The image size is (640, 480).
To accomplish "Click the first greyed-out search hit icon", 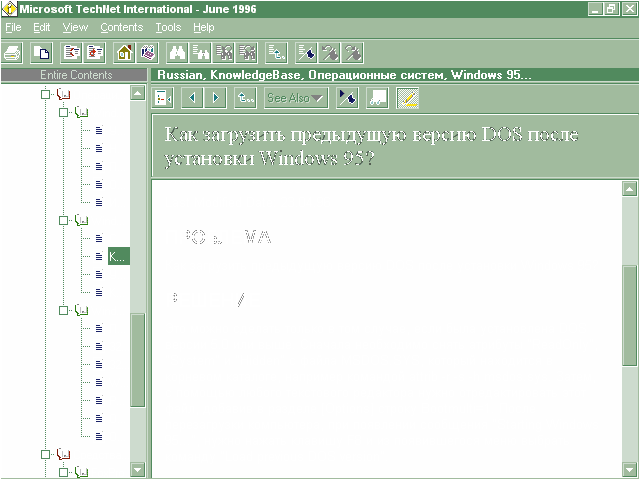I will click(x=224, y=53).
